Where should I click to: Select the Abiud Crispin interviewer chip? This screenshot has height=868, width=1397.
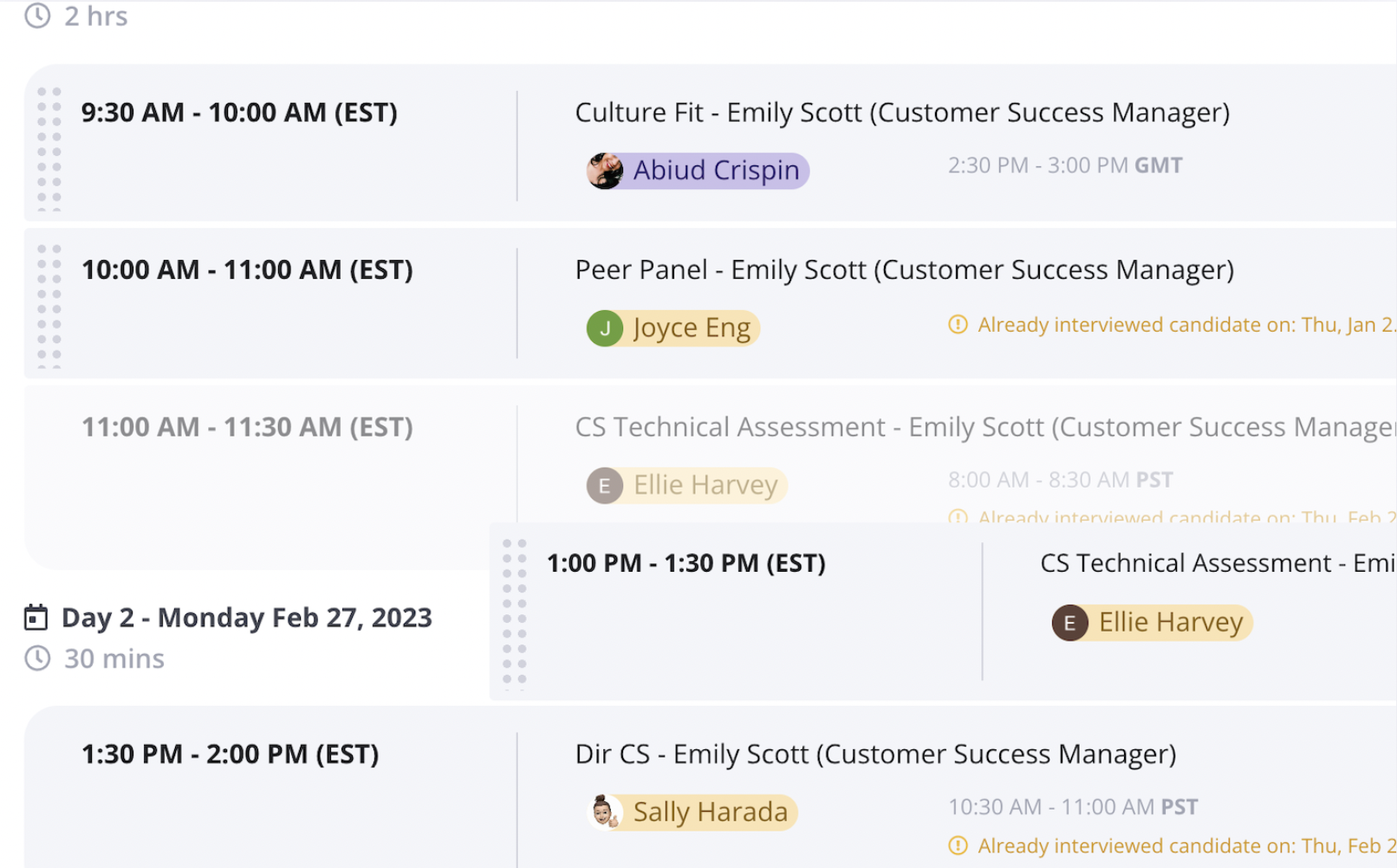[x=698, y=171]
